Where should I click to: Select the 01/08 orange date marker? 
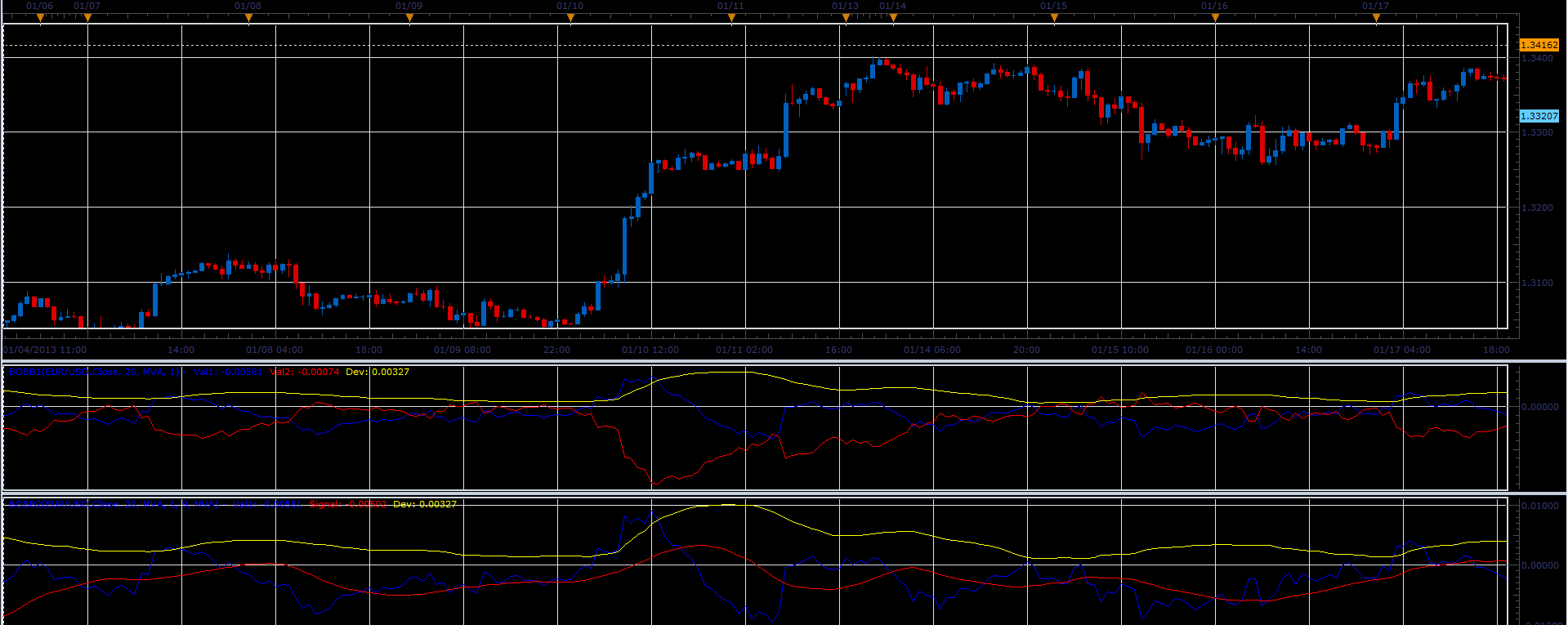coord(248,18)
